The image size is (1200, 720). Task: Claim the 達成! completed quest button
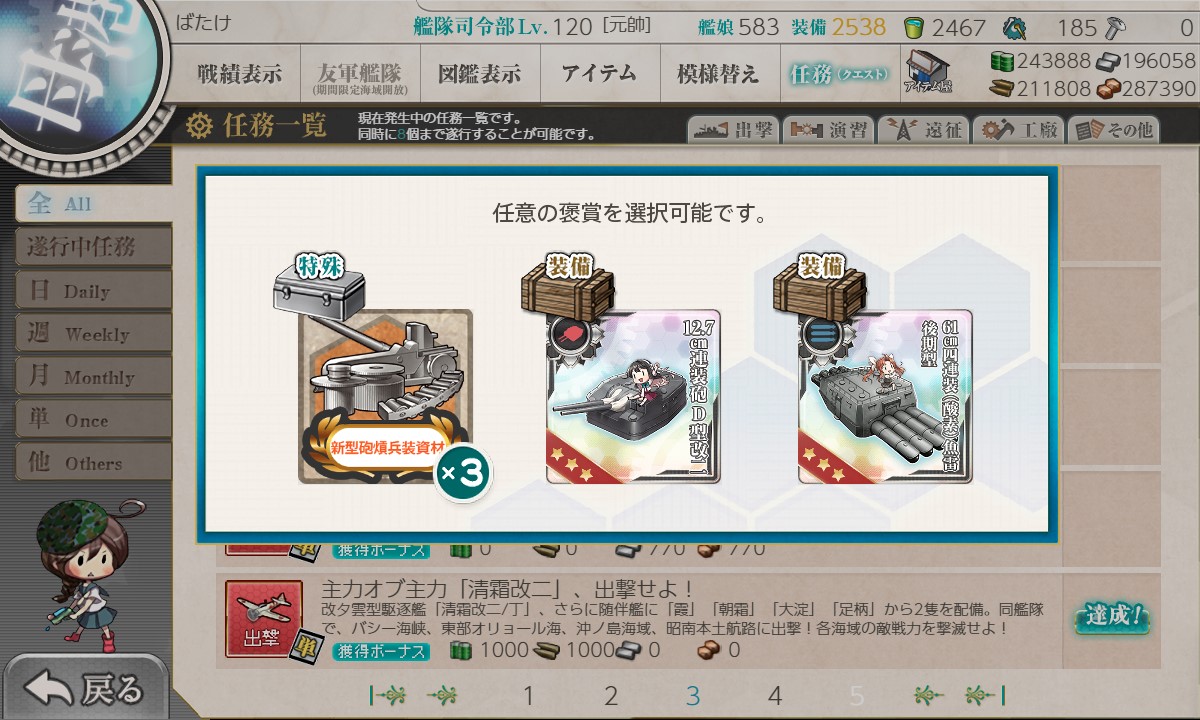tap(1111, 616)
